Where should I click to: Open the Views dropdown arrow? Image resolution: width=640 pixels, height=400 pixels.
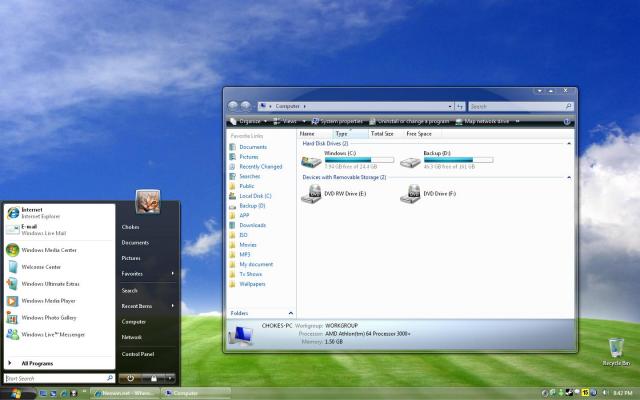coord(304,121)
